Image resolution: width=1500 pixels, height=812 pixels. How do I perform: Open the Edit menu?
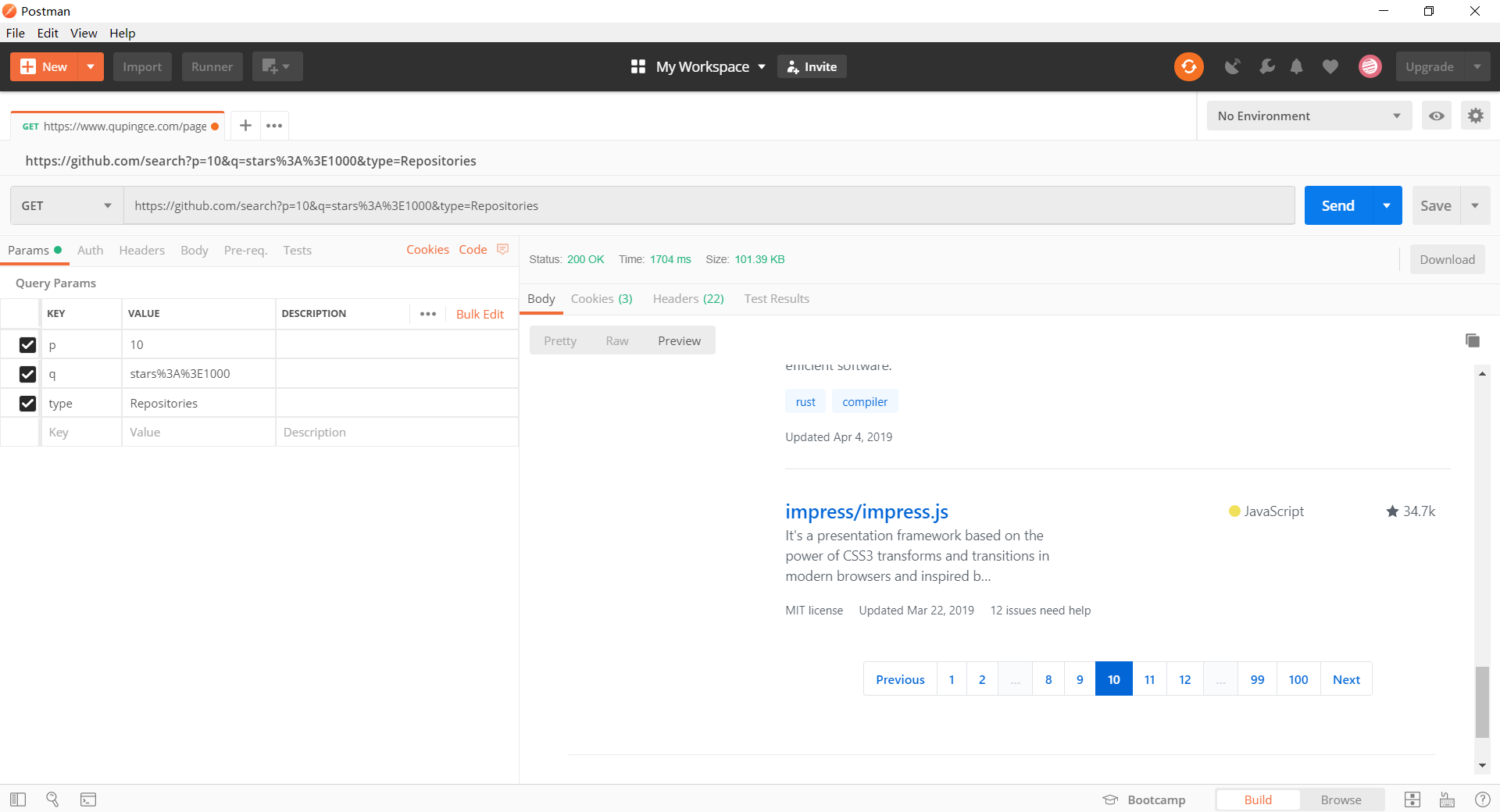click(48, 33)
